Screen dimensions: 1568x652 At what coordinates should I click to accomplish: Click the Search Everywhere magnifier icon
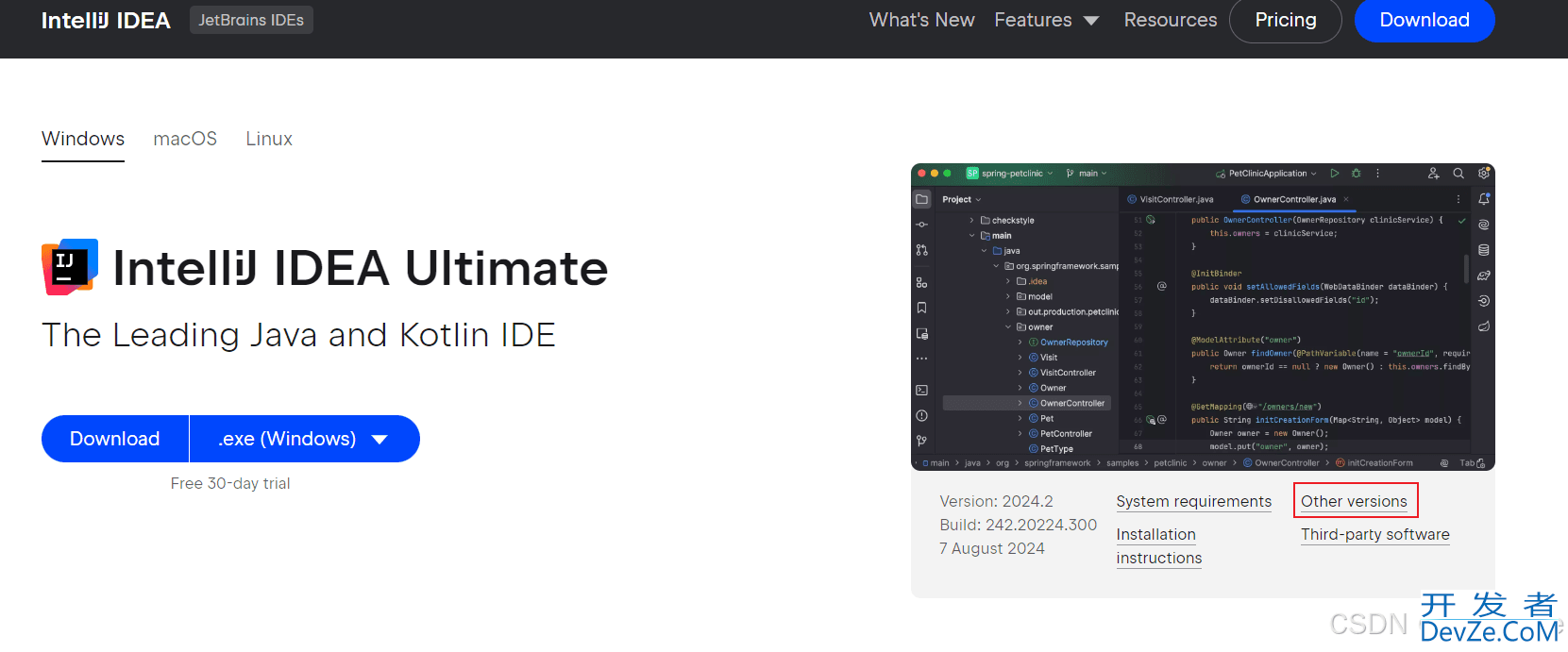point(1458,174)
